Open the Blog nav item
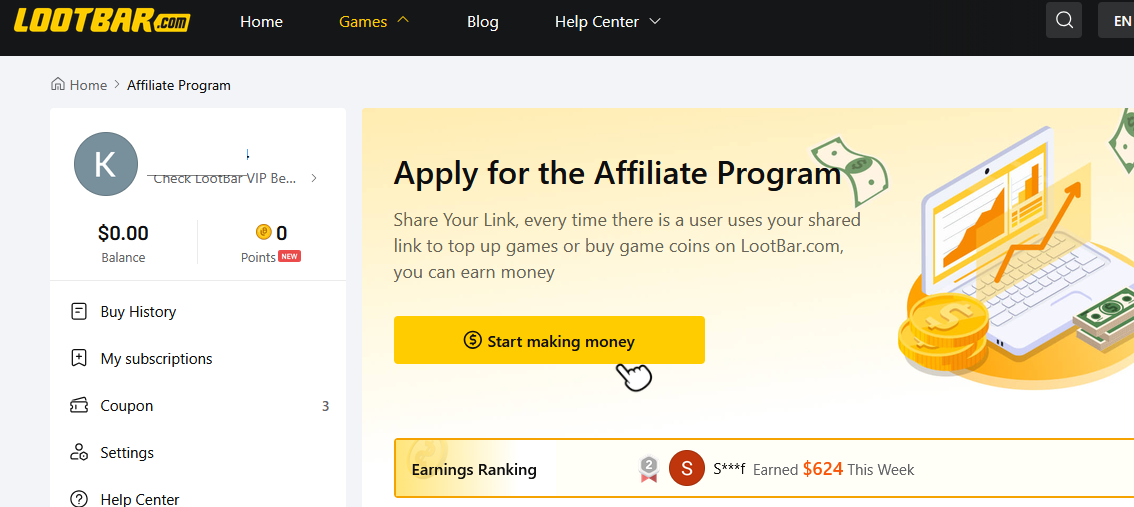This screenshot has height=507, width=1134. [482, 22]
